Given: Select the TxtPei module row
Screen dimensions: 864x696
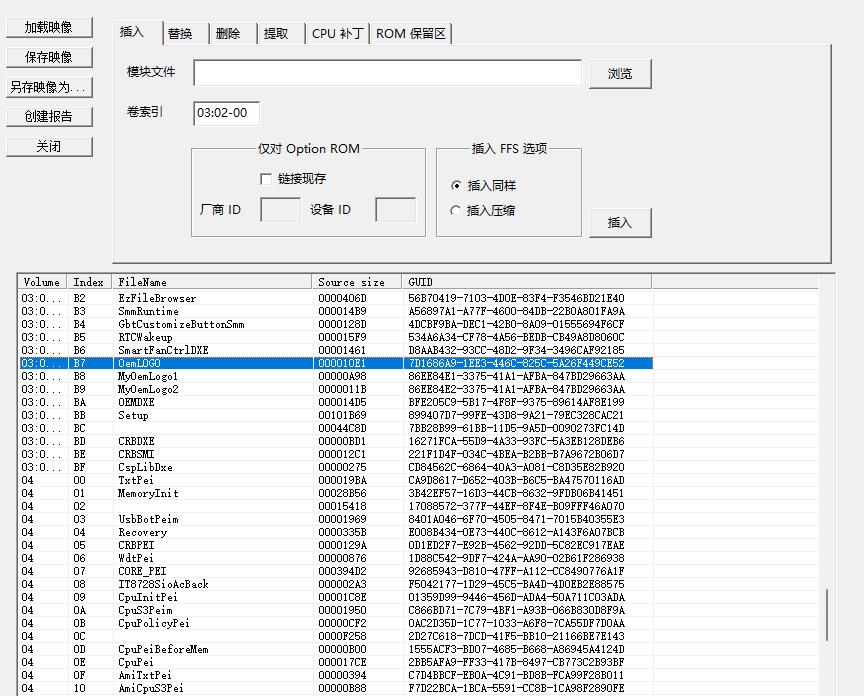Looking at the screenshot, I should [336, 481].
